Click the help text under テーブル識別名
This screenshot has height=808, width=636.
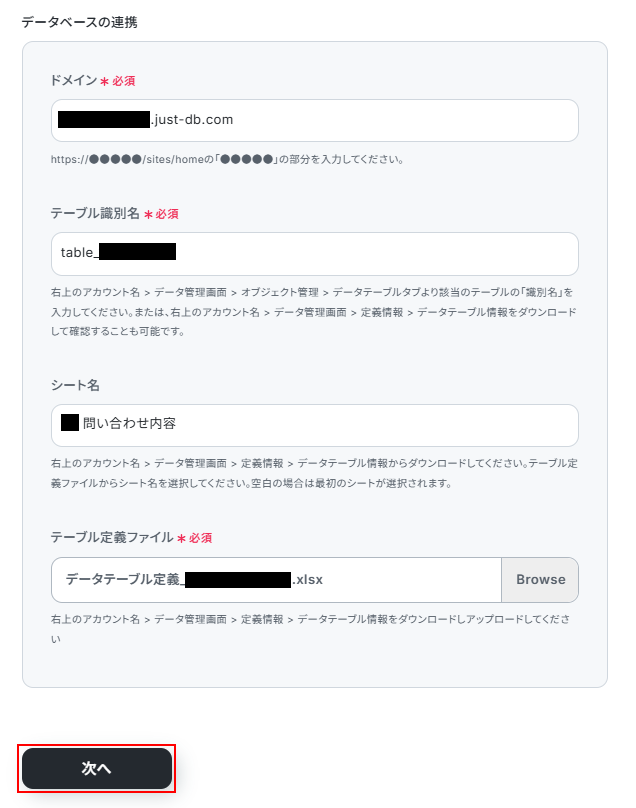click(x=314, y=311)
